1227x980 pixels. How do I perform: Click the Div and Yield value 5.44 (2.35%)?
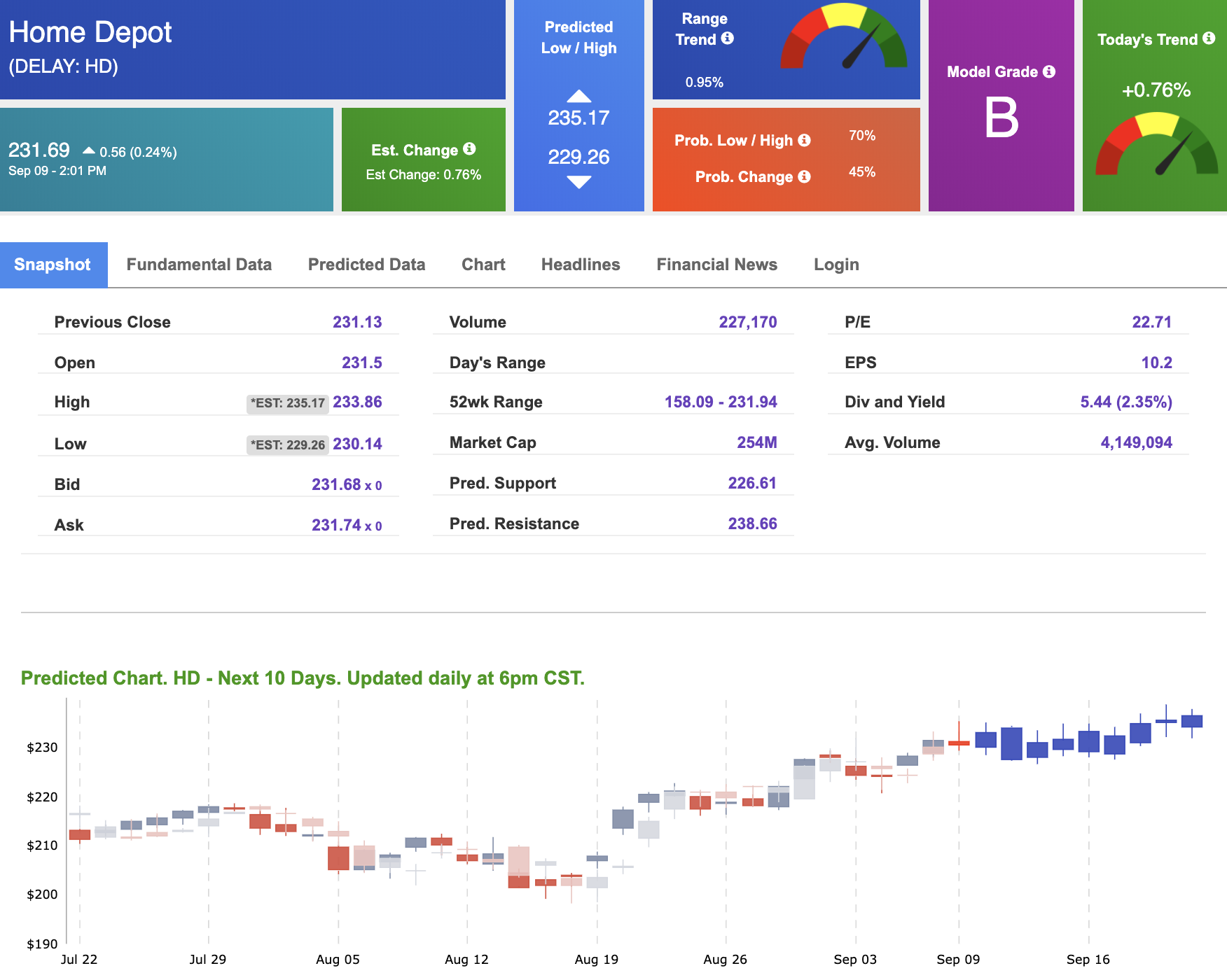[1126, 402]
